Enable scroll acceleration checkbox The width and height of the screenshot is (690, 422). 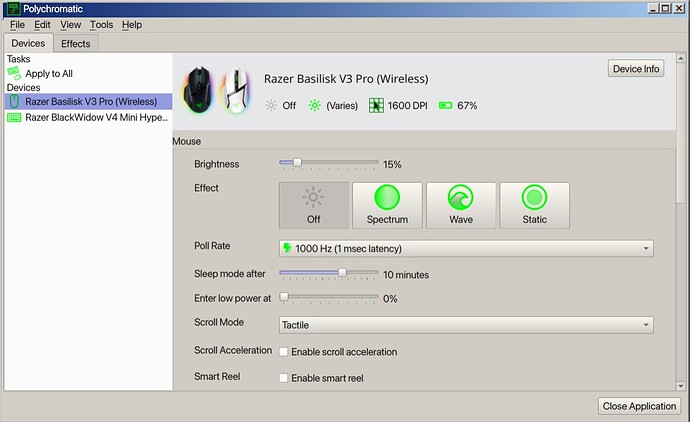(x=284, y=352)
